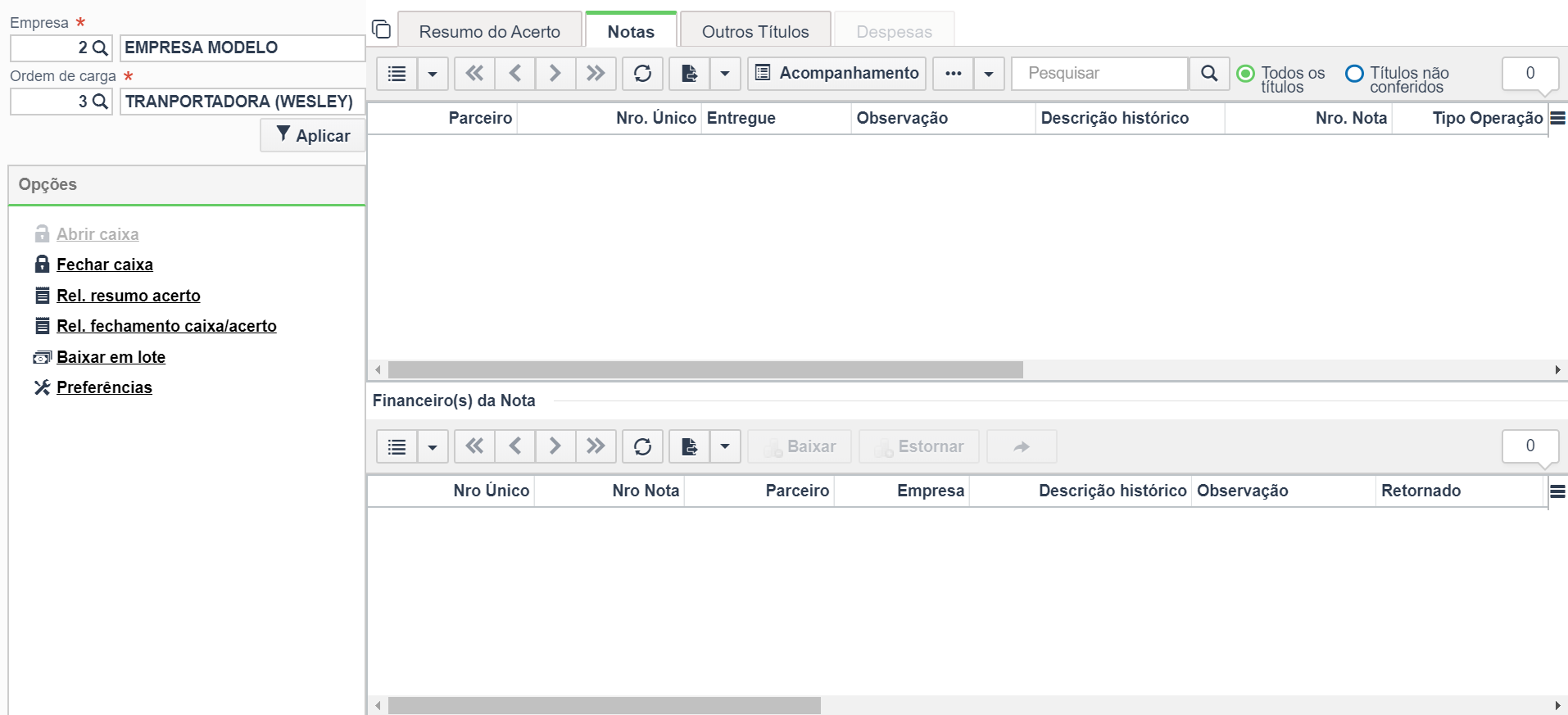Select the Títulos não conferidos radio option

coord(1355,74)
